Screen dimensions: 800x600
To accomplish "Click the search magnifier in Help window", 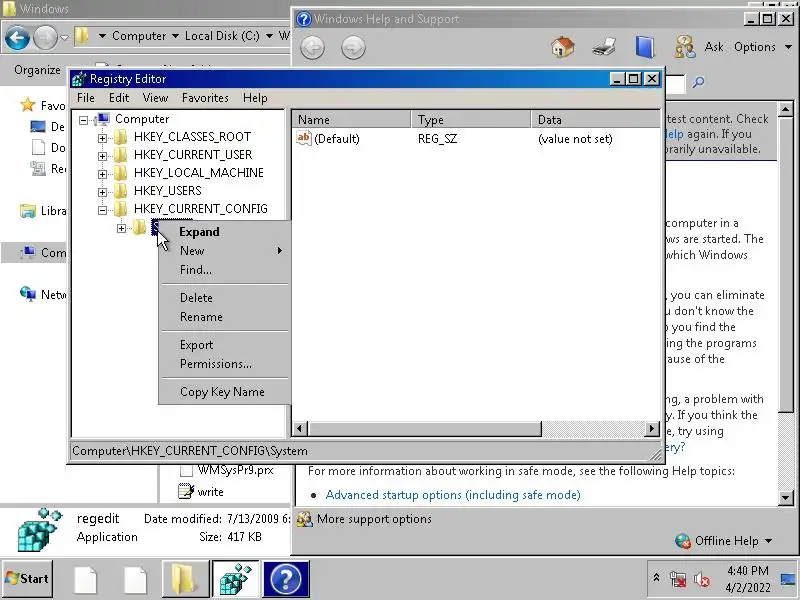I will tap(698, 82).
